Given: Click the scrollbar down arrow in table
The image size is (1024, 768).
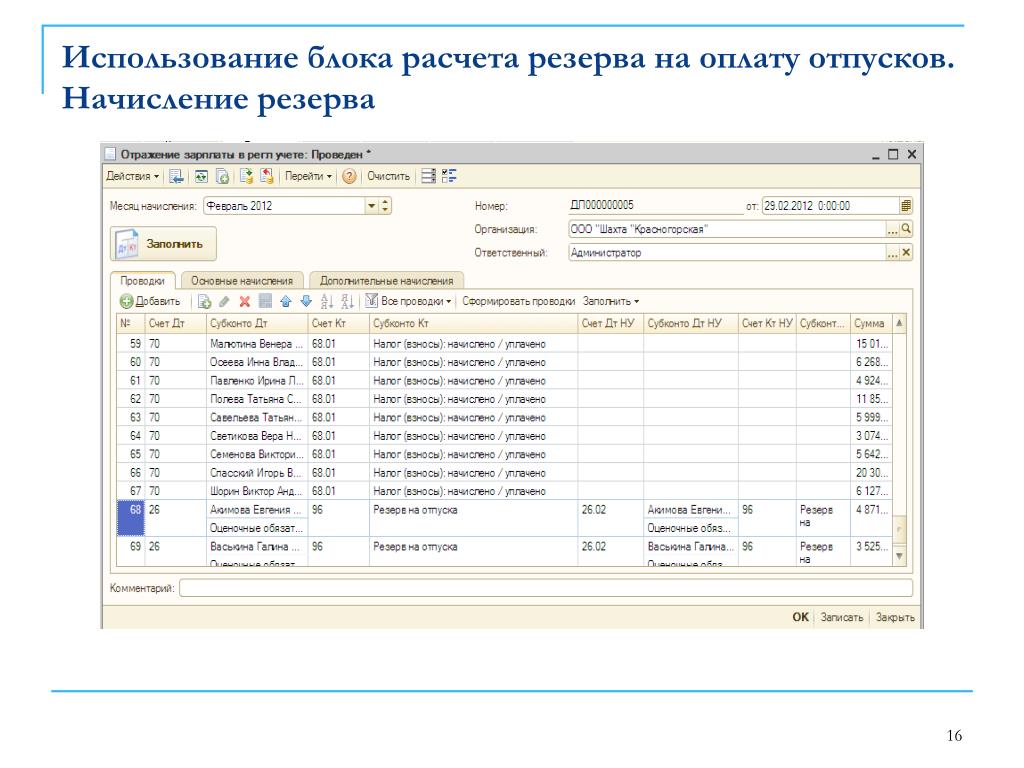Looking at the screenshot, I should click(x=899, y=556).
